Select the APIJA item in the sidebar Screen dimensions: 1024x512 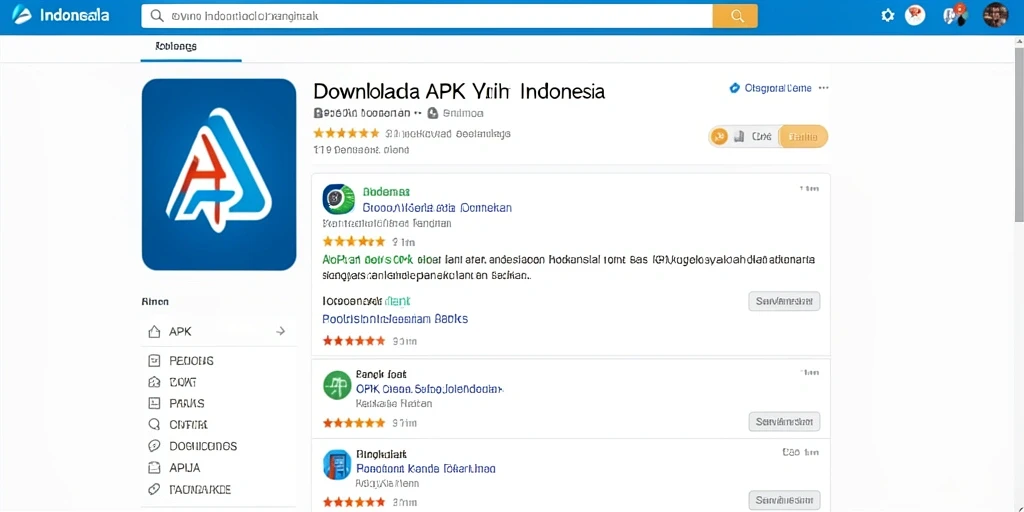click(x=174, y=468)
